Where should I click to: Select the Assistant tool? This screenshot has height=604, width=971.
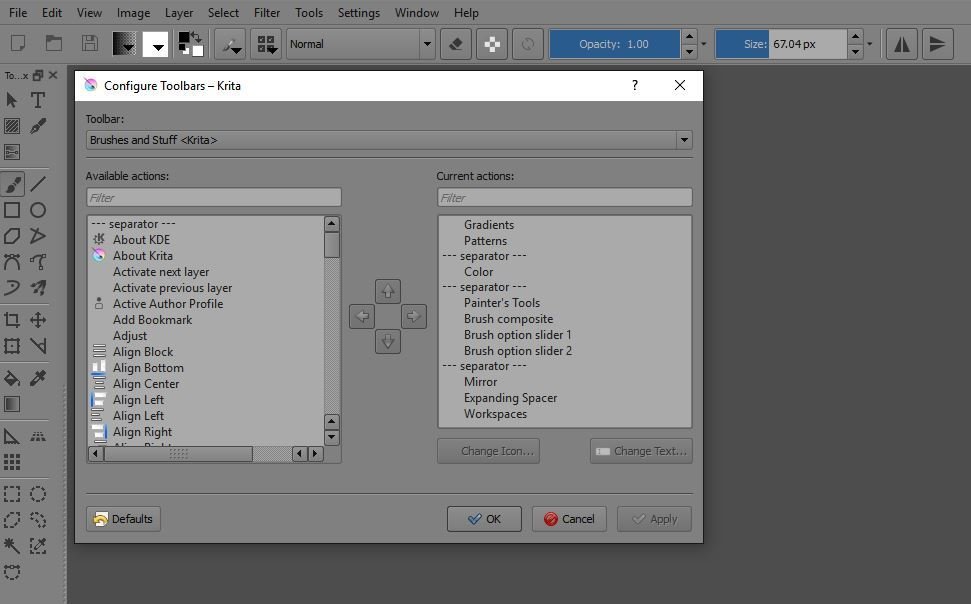pyautogui.click(x=12, y=436)
